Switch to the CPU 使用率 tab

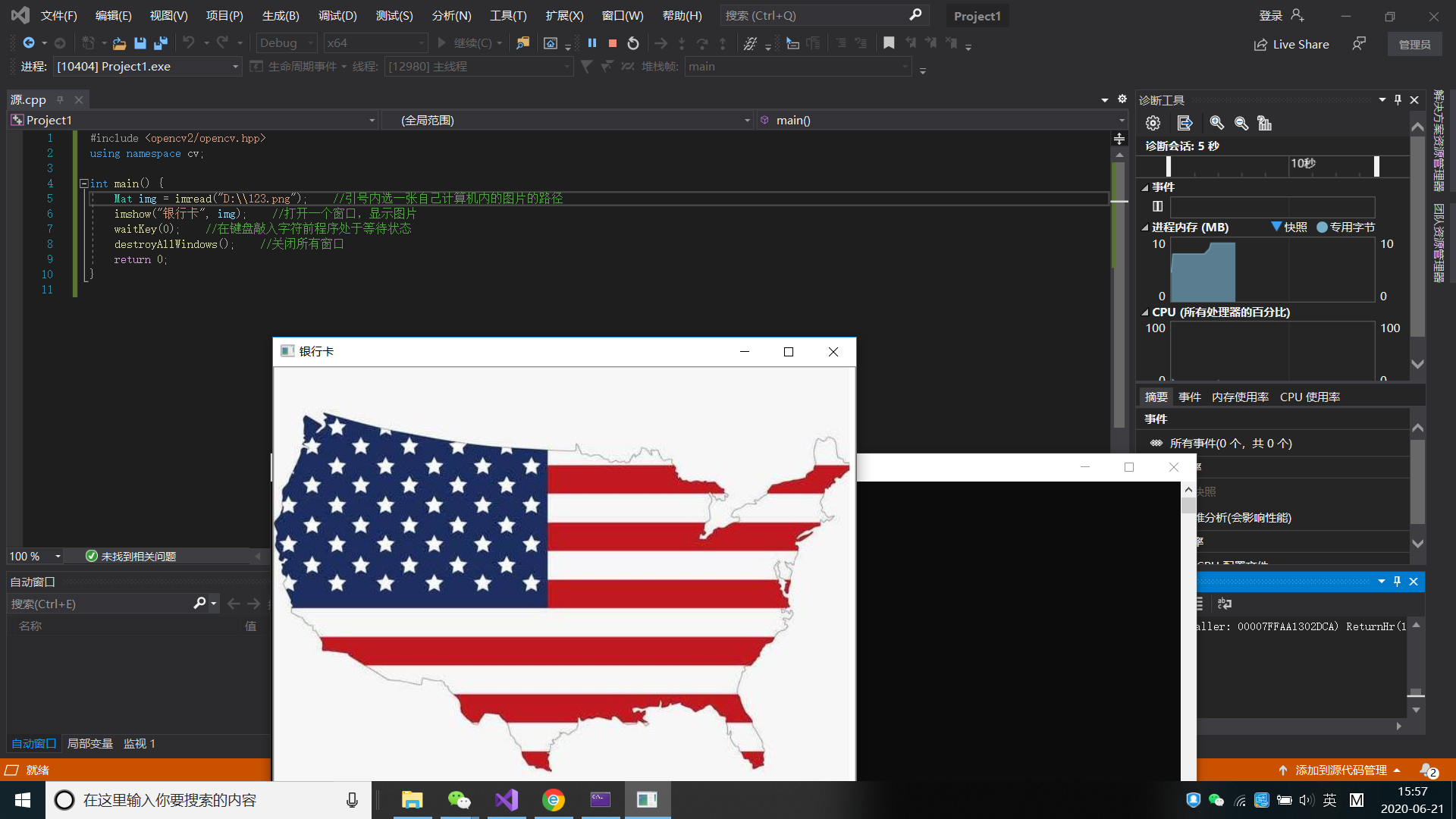1310,396
